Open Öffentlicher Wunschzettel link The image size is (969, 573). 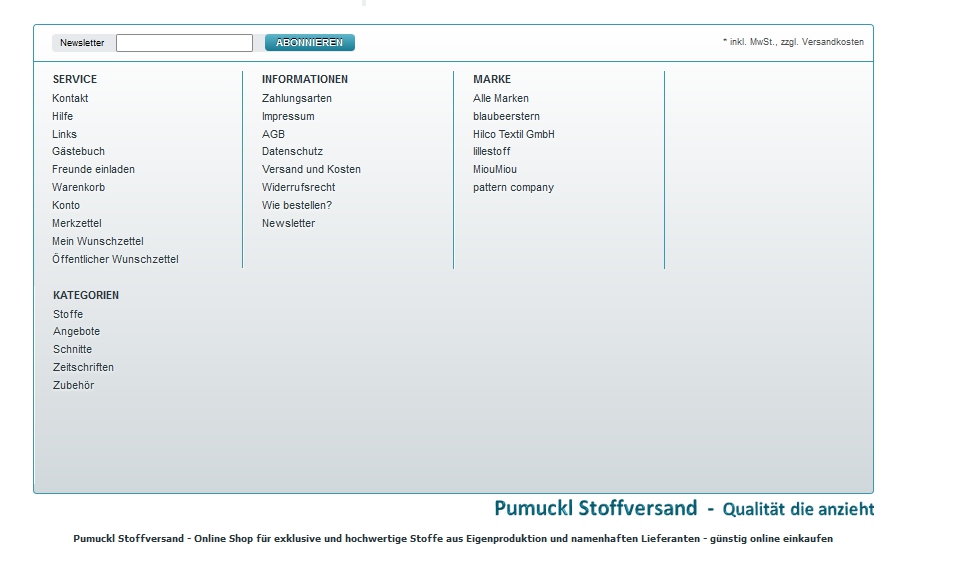point(115,260)
